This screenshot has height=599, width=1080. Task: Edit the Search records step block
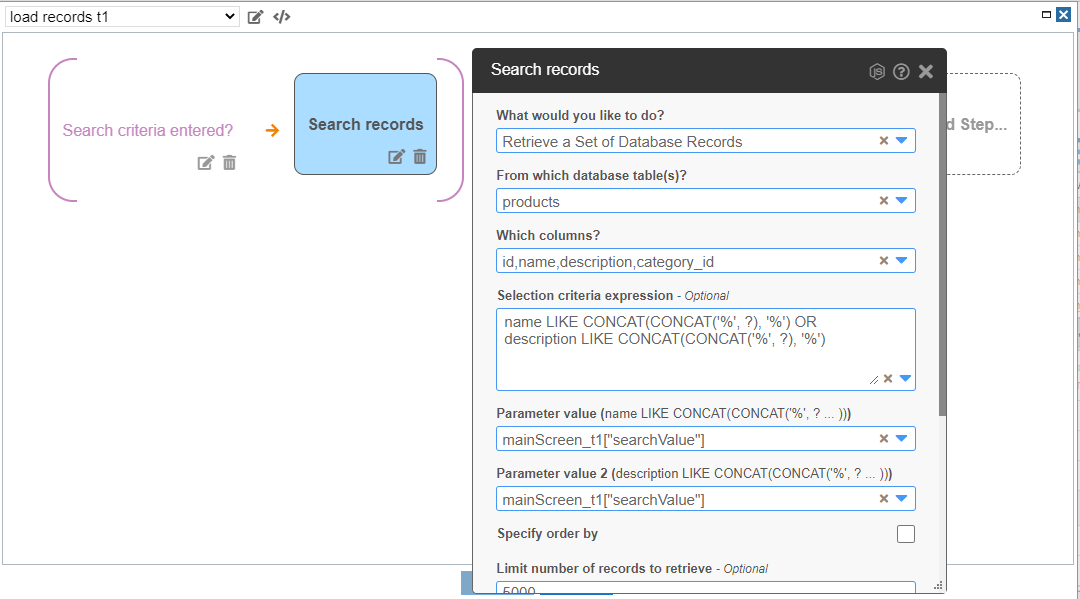click(396, 157)
